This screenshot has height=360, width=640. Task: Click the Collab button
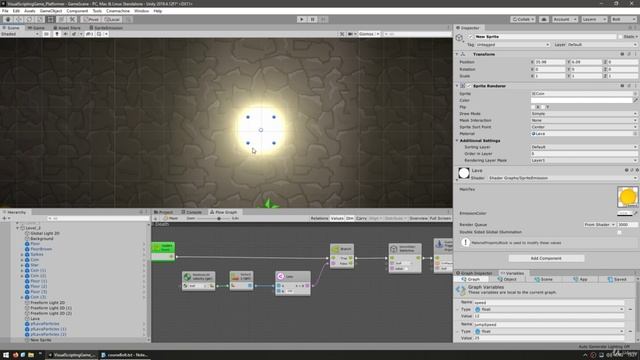pyautogui.click(x=523, y=19)
